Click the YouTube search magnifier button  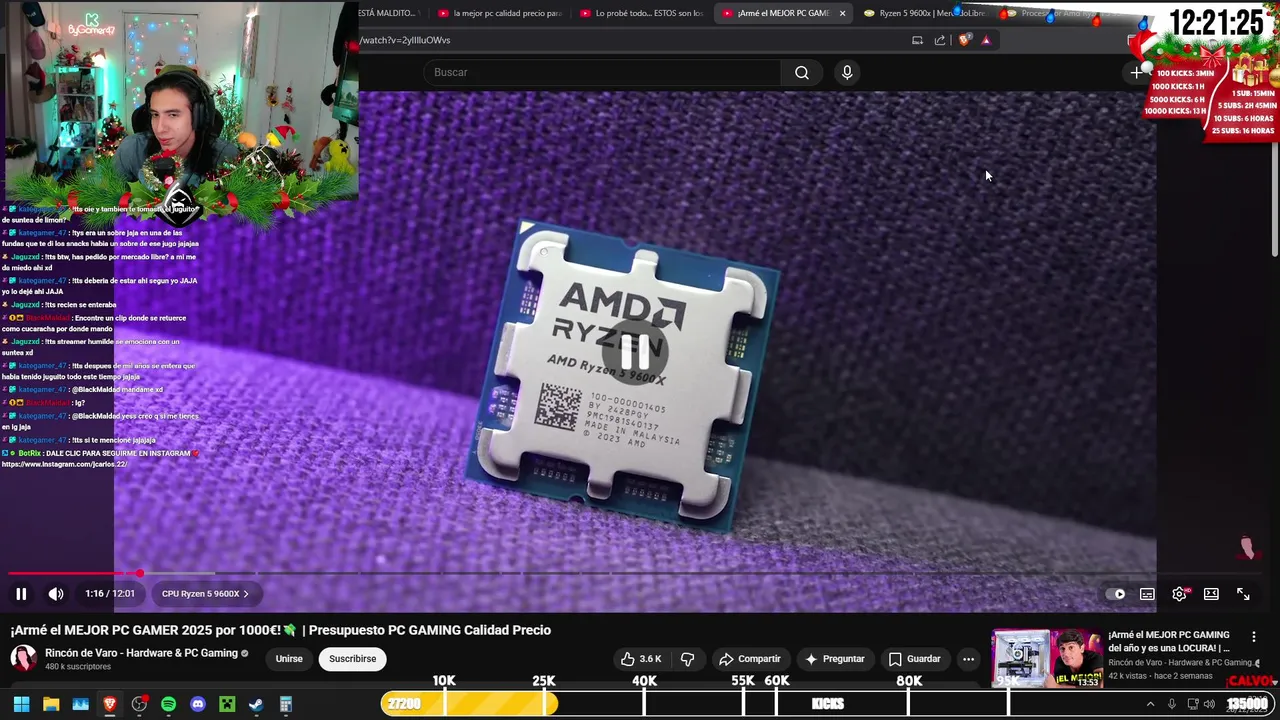tap(802, 72)
